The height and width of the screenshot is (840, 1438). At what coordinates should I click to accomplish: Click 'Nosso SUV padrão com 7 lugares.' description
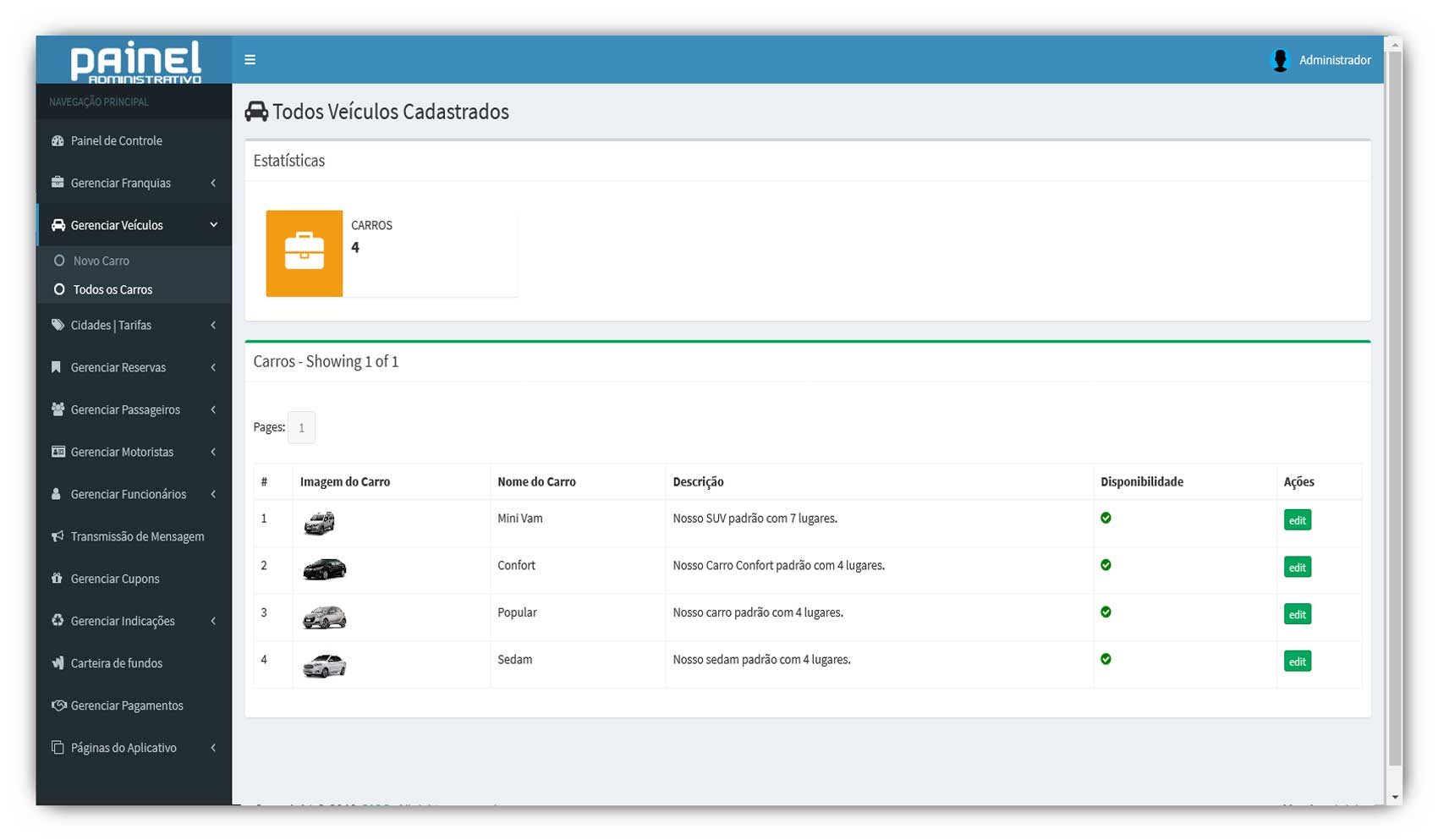pos(755,518)
